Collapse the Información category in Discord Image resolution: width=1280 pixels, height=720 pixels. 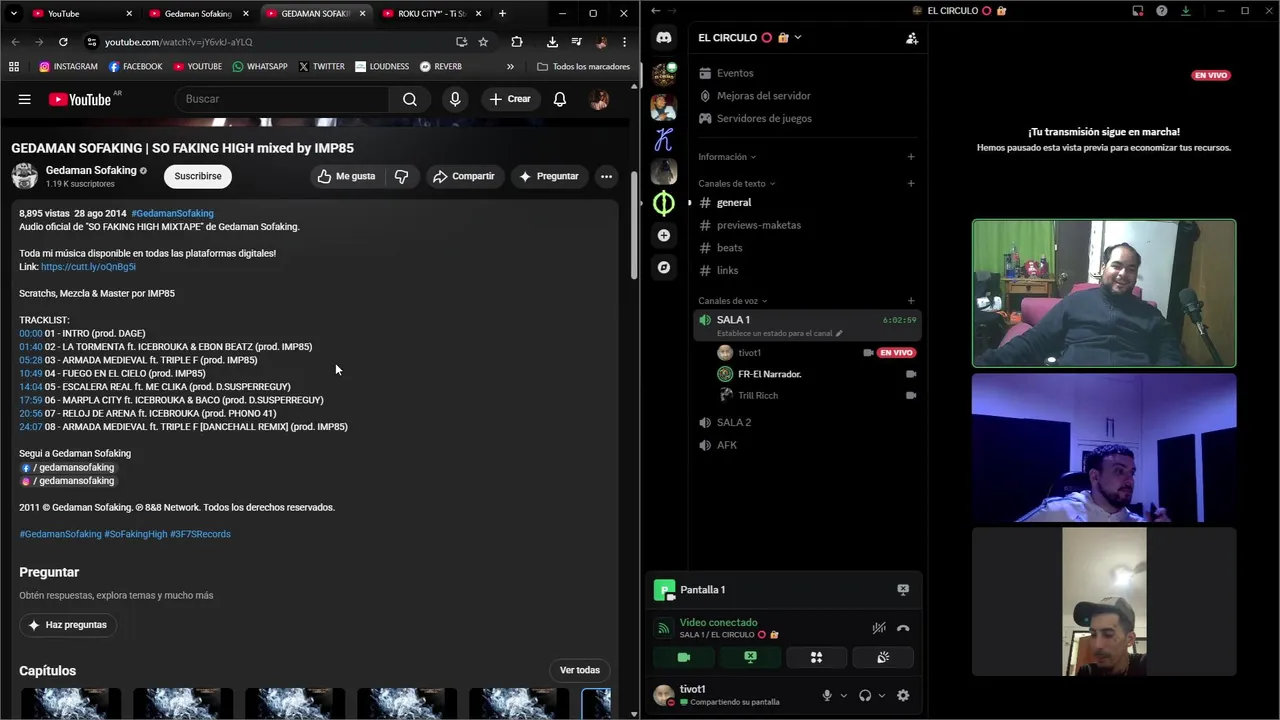[x=727, y=157]
